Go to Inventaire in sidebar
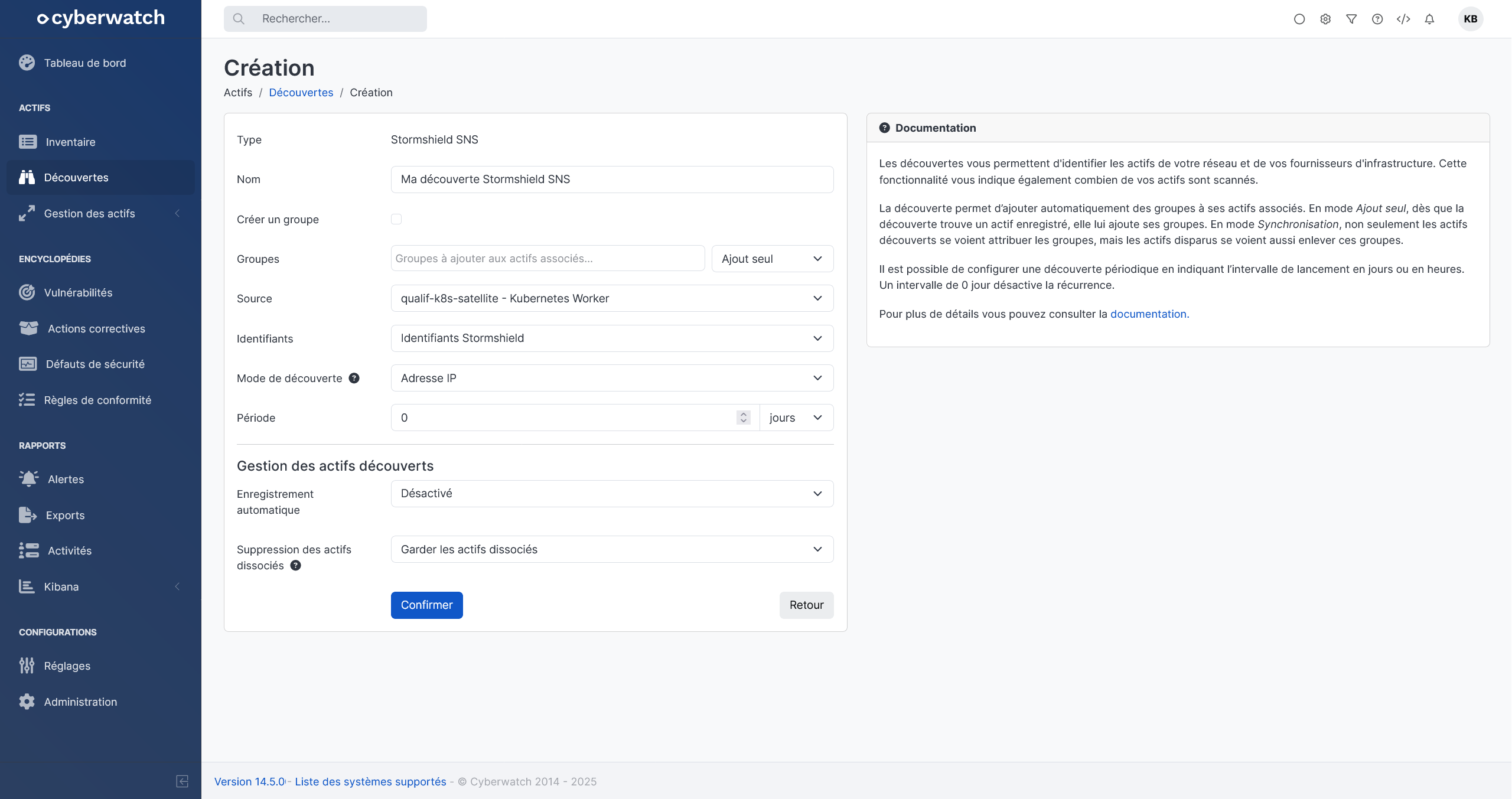Screen dimensions: 1512x799 click(x=100, y=142)
